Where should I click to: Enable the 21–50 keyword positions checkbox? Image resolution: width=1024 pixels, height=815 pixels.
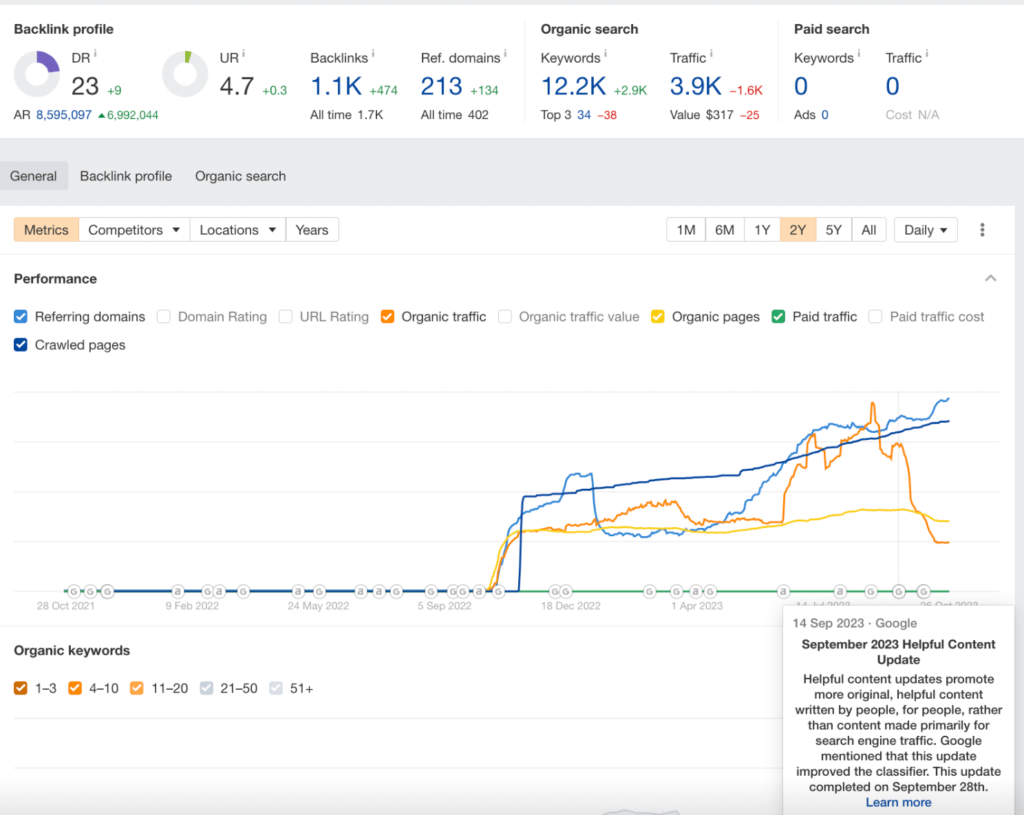[206, 688]
